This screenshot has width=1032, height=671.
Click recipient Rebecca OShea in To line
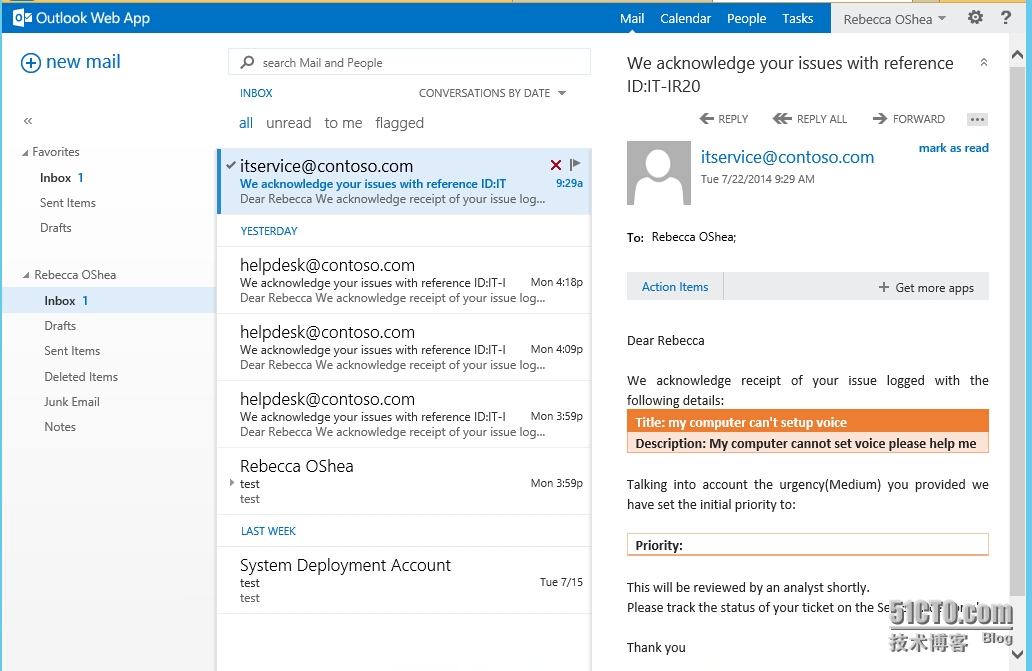pyautogui.click(x=694, y=237)
